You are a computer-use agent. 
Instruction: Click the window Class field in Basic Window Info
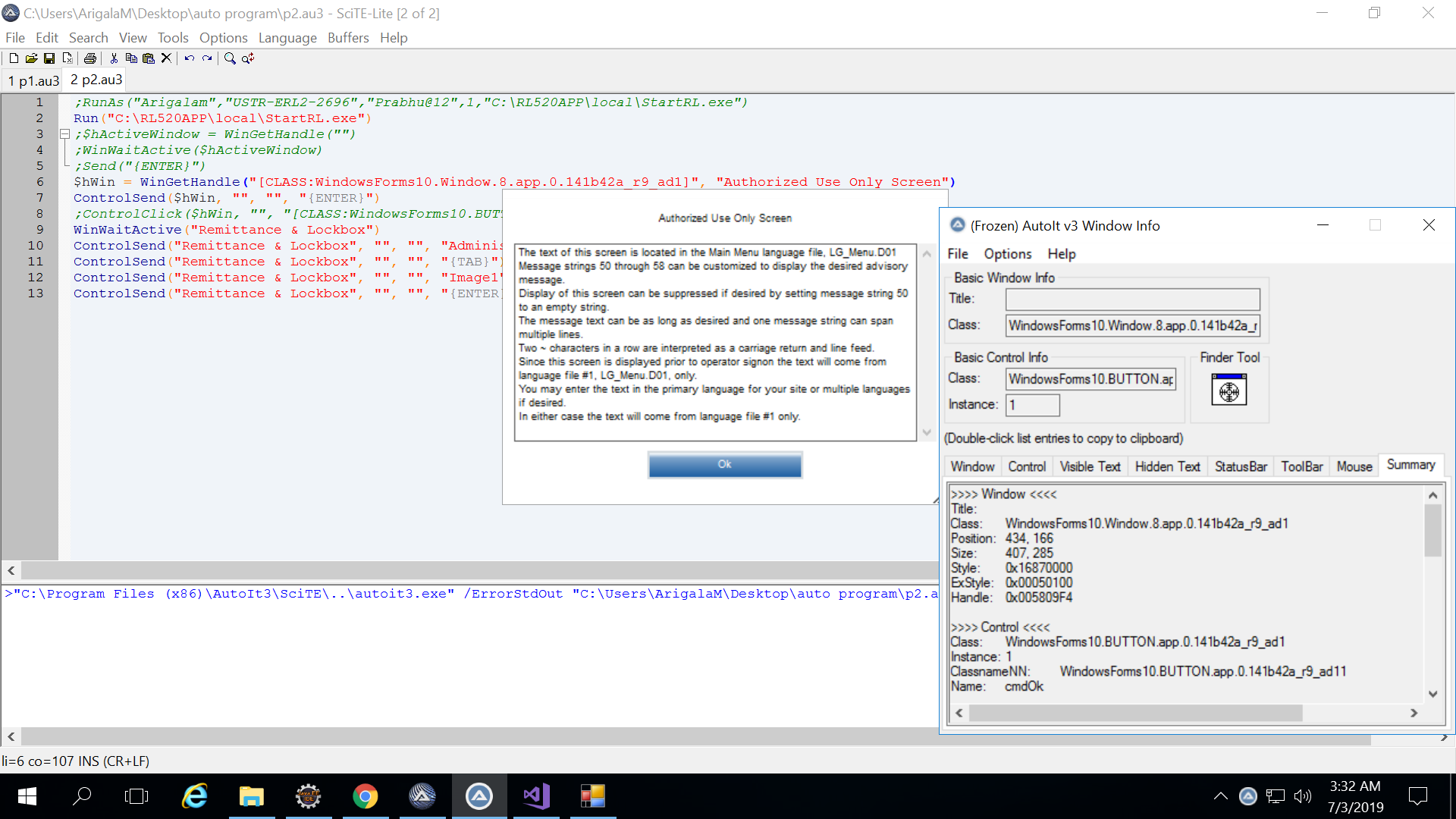[x=1133, y=325]
